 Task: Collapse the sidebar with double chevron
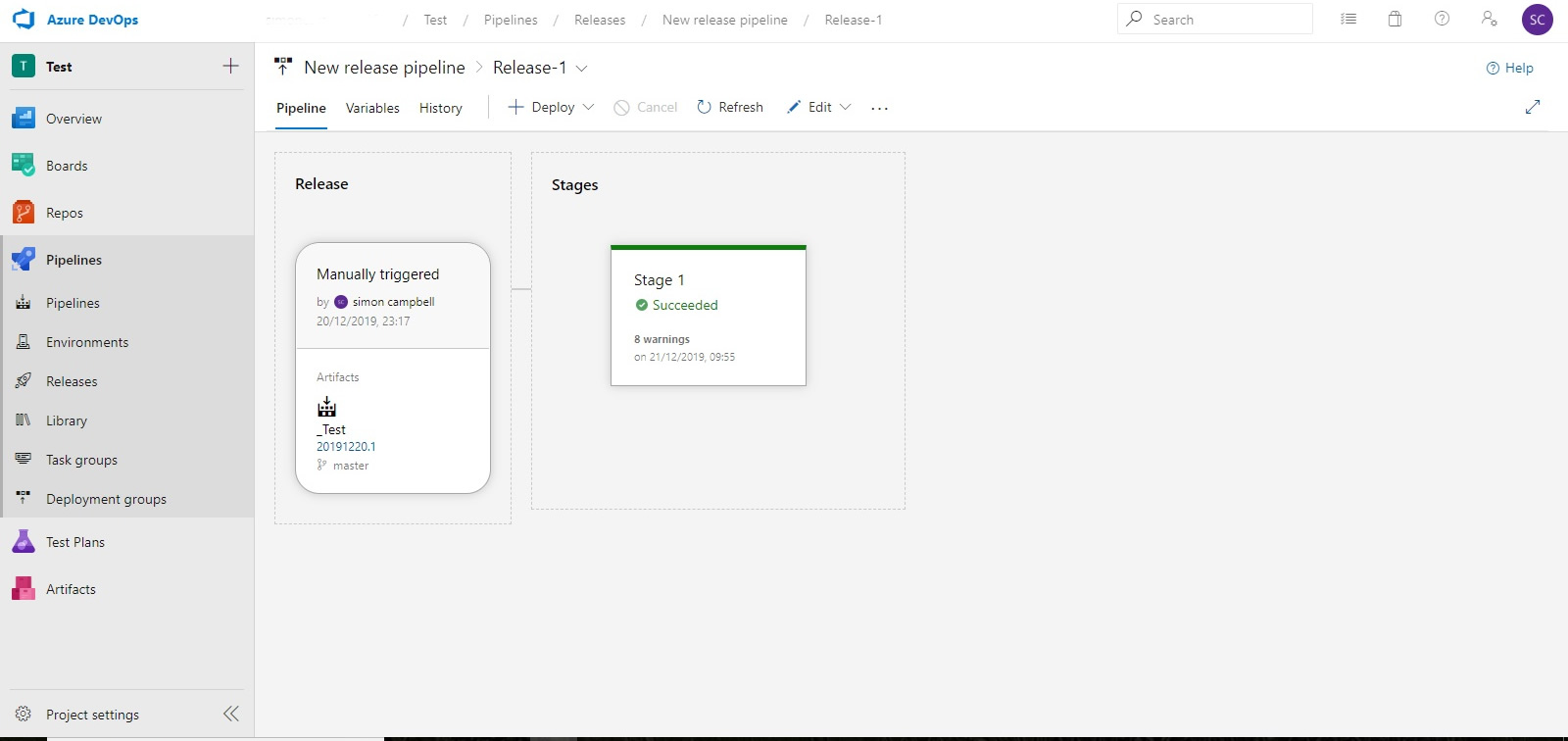tap(231, 714)
